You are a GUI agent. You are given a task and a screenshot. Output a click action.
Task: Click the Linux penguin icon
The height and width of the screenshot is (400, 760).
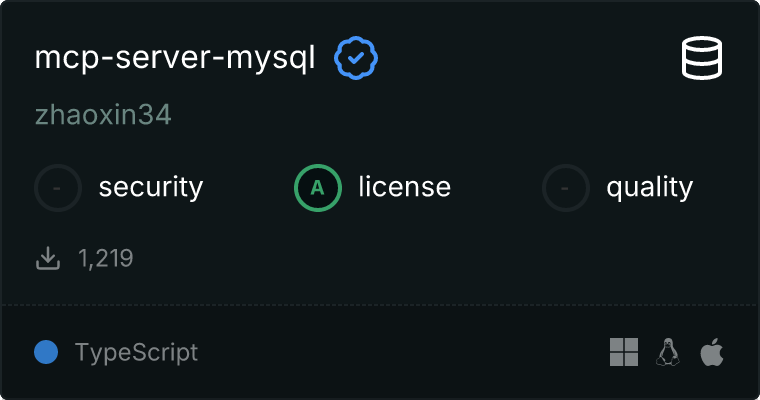[667, 352]
